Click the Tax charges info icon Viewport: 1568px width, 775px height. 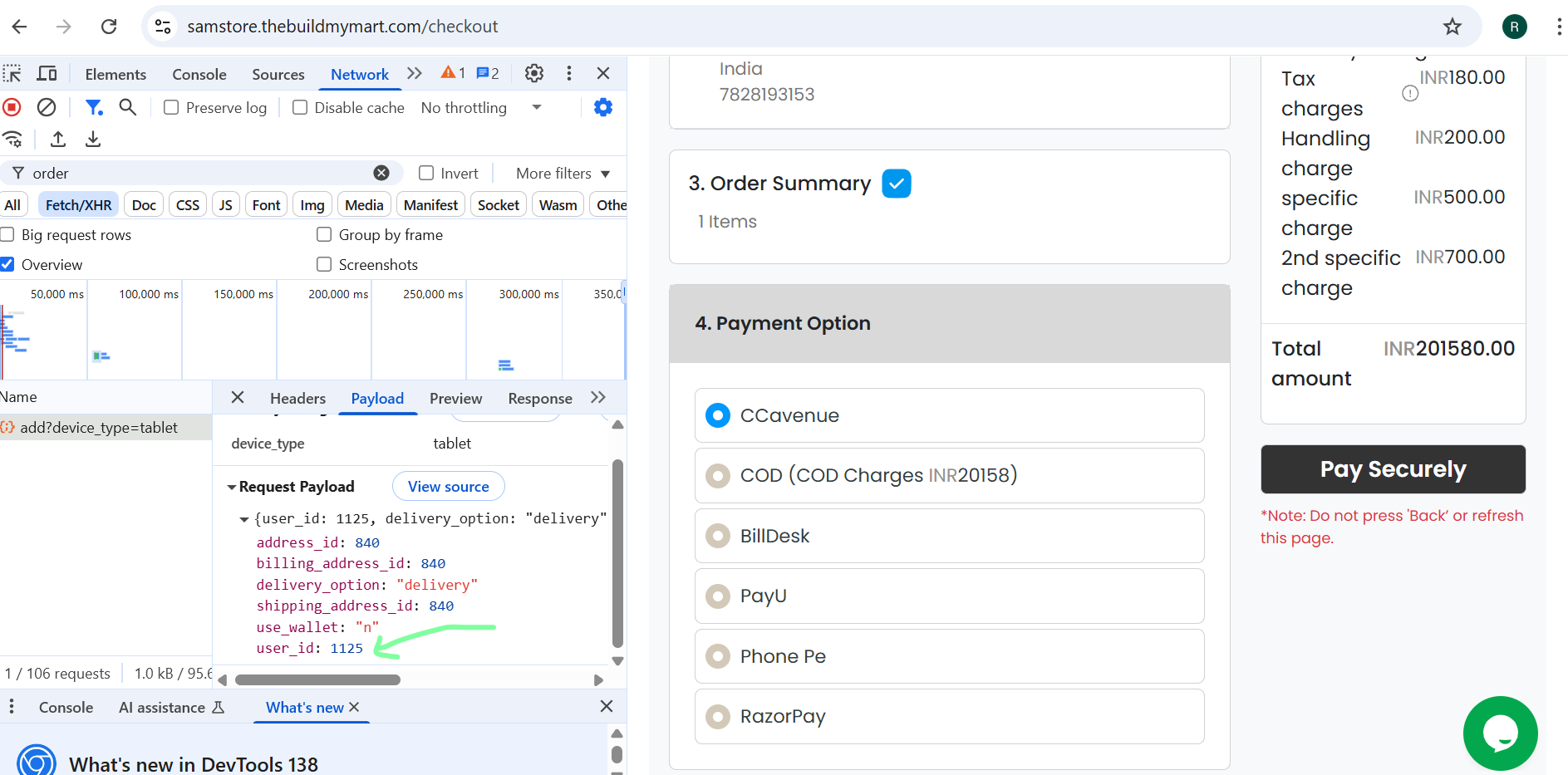pos(1410,94)
